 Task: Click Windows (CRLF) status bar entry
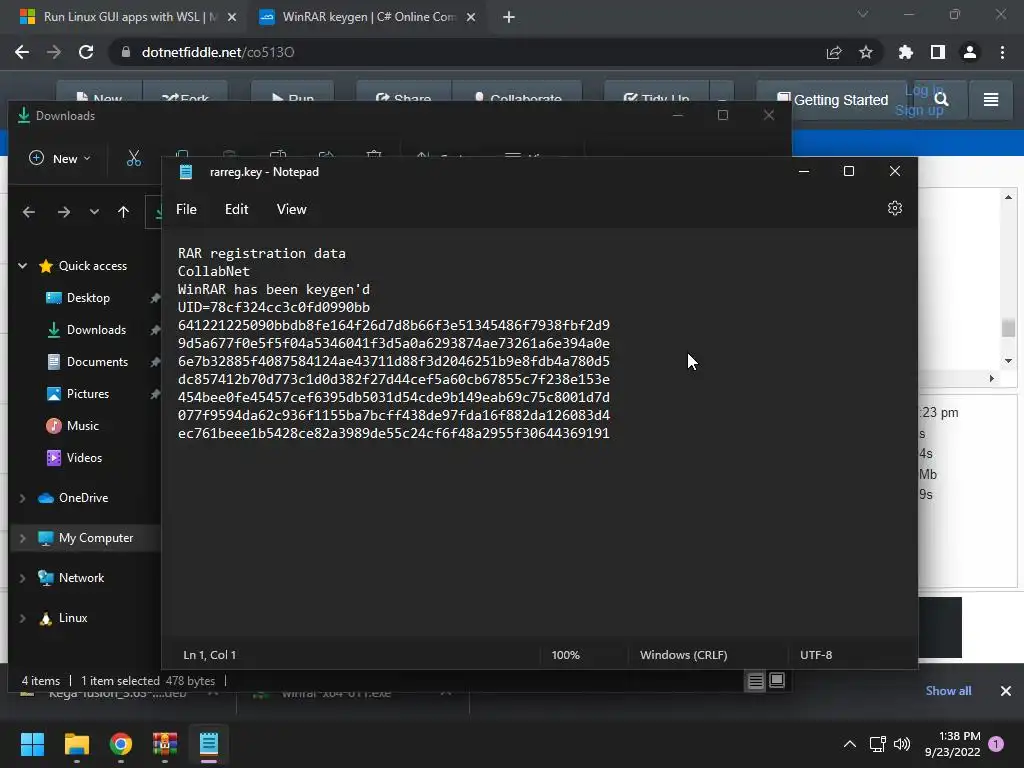(x=683, y=655)
